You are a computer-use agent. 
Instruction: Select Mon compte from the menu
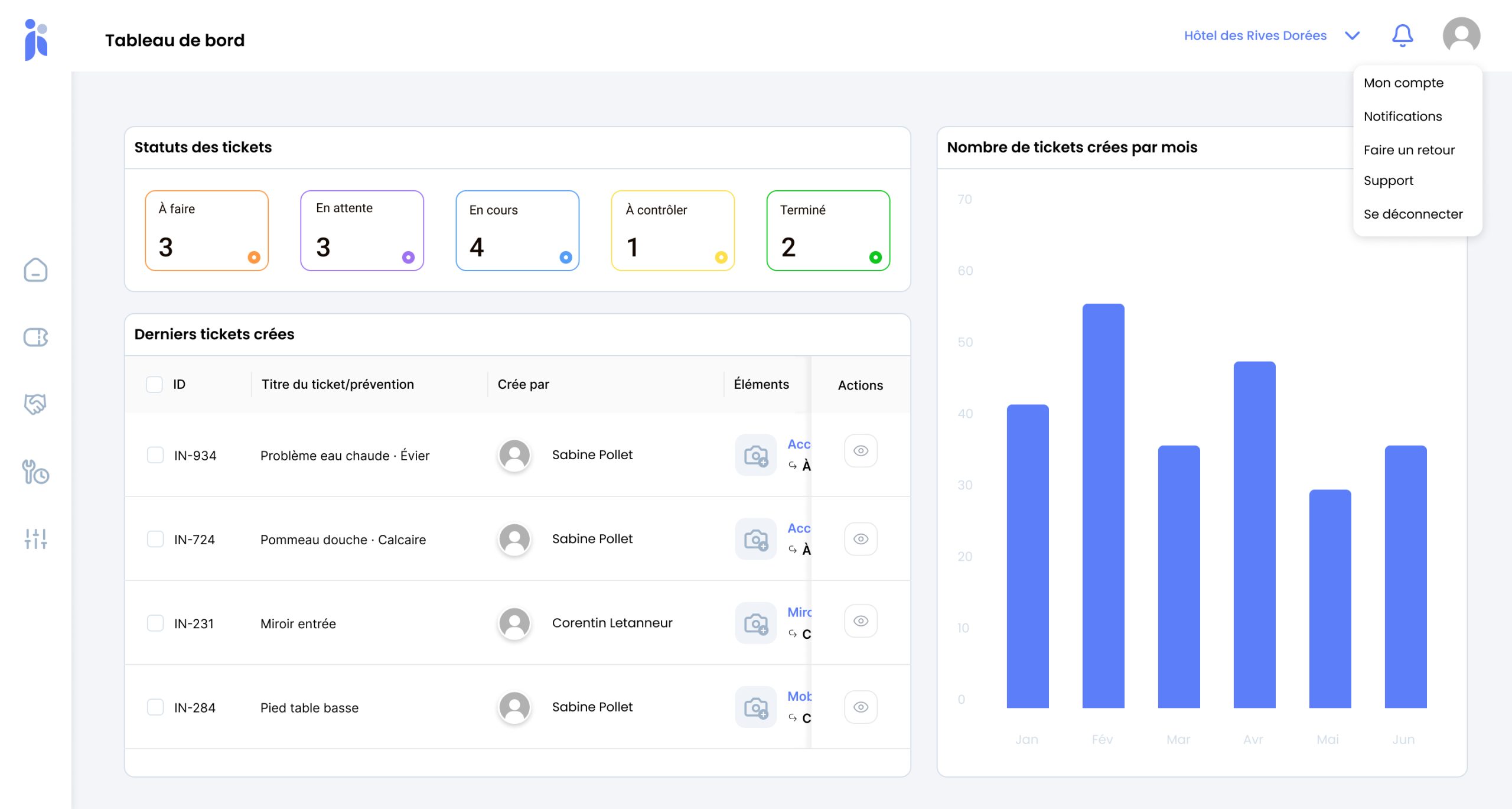point(1403,83)
